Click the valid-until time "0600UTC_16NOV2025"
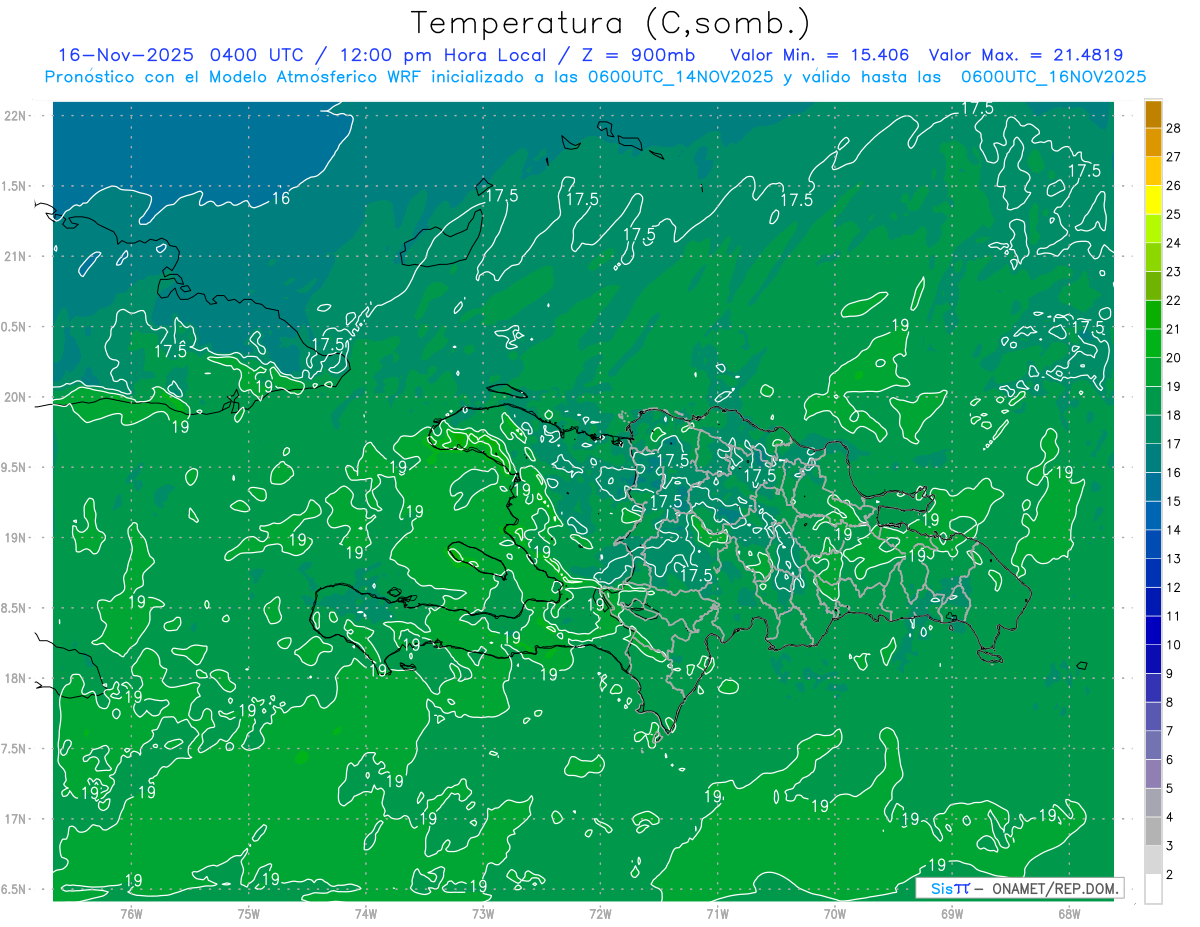The image size is (1200, 927). click(x=1053, y=77)
